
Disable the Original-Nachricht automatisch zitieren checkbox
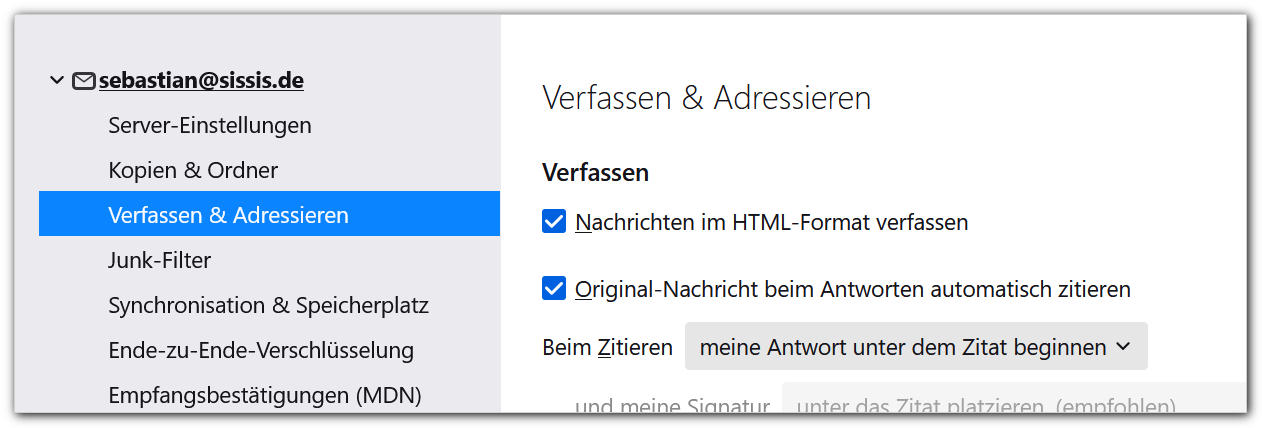[x=554, y=289]
